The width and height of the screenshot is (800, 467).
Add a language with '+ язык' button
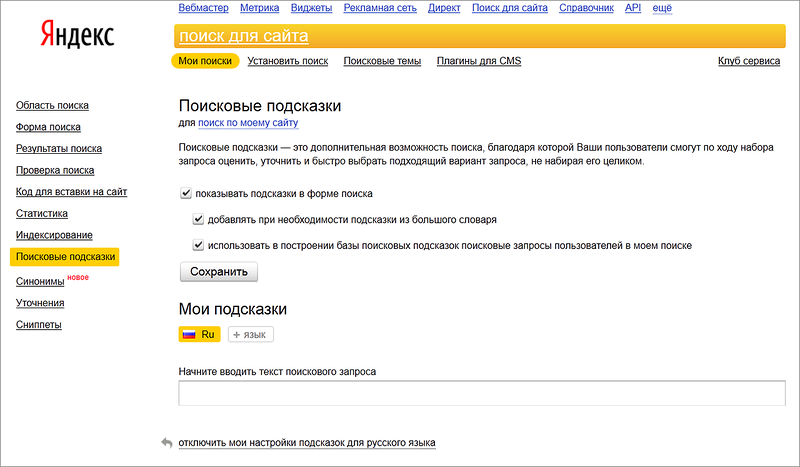[251, 335]
